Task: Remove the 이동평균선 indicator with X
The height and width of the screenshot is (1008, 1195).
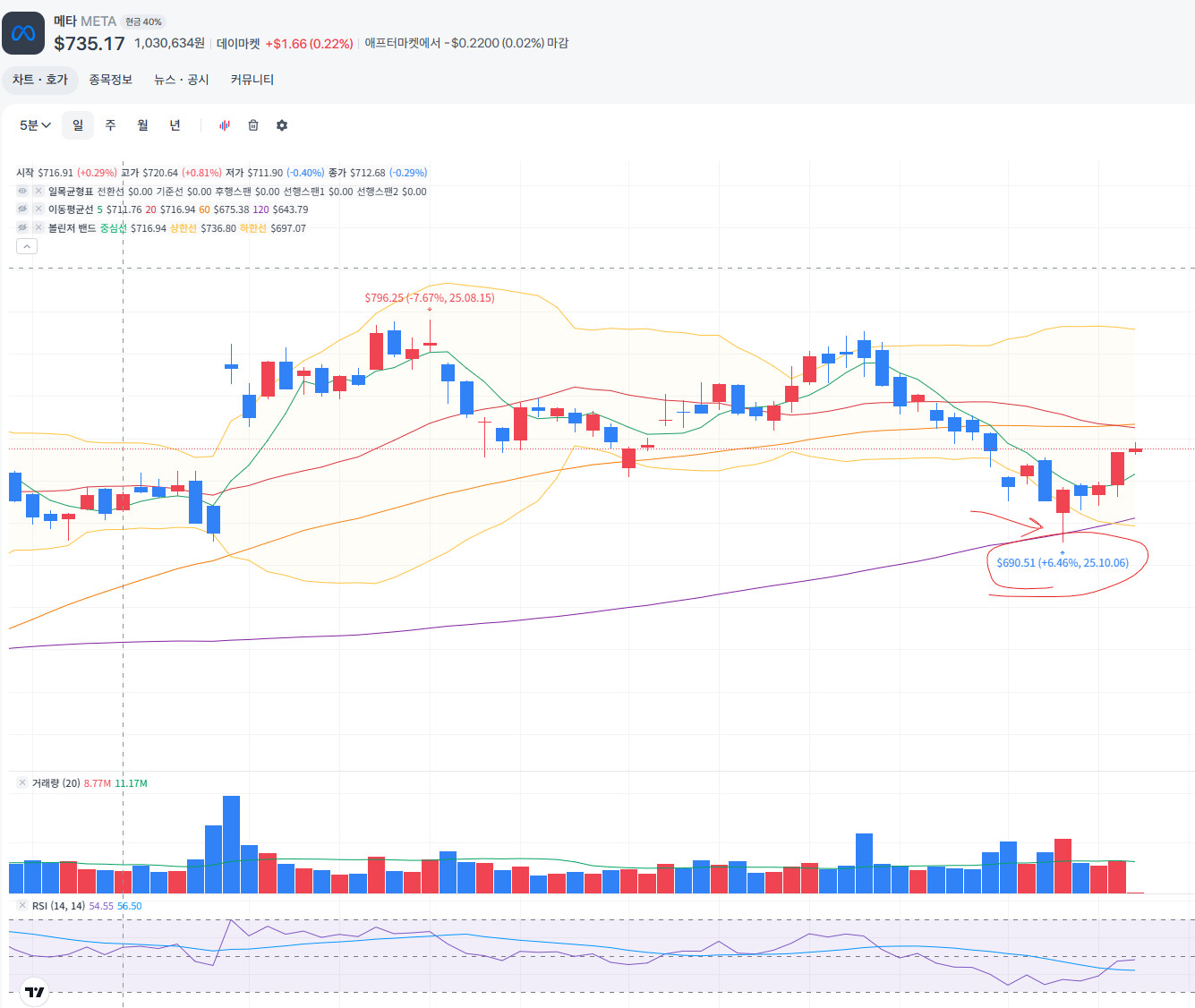Action: 38,209
